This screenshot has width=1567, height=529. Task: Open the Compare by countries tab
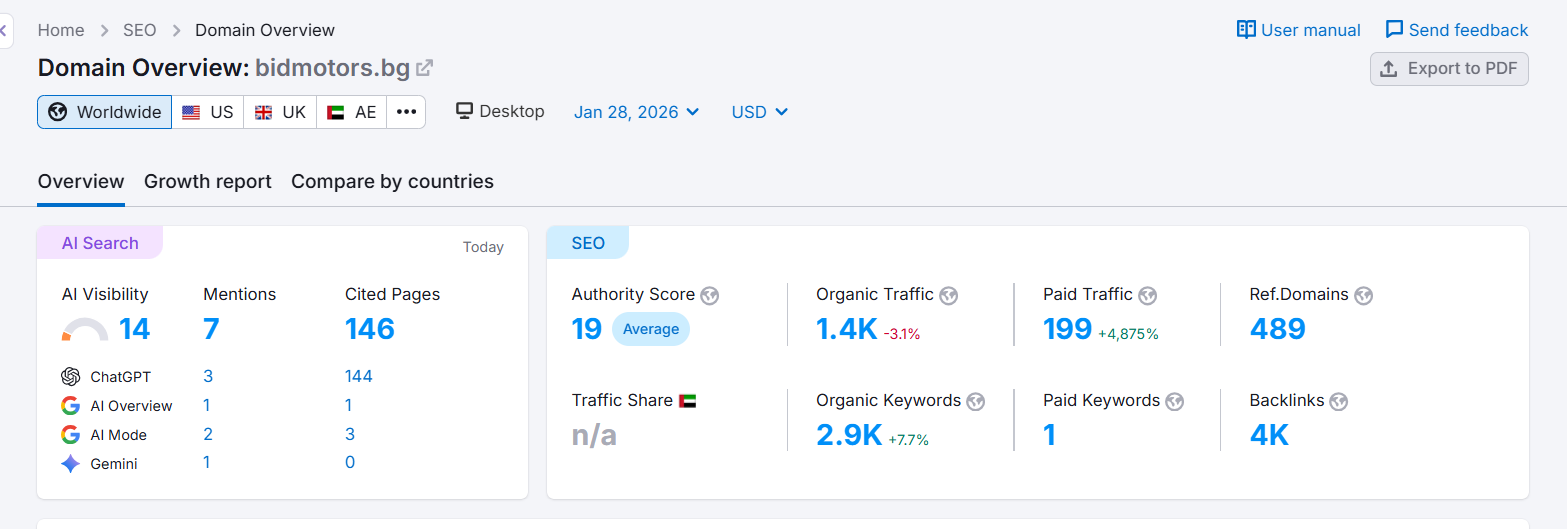tap(392, 182)
